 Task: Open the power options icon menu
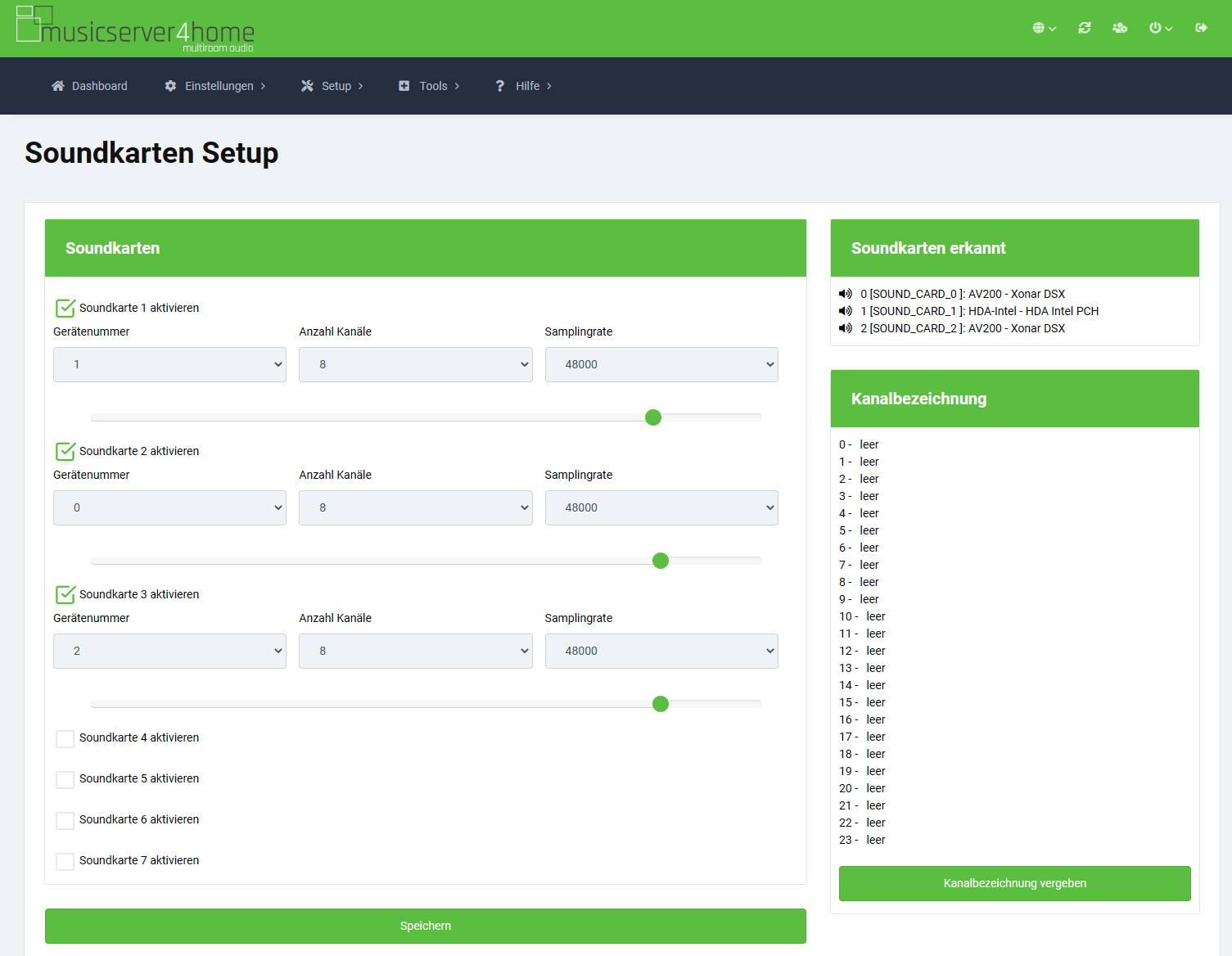click(1161, 28)
